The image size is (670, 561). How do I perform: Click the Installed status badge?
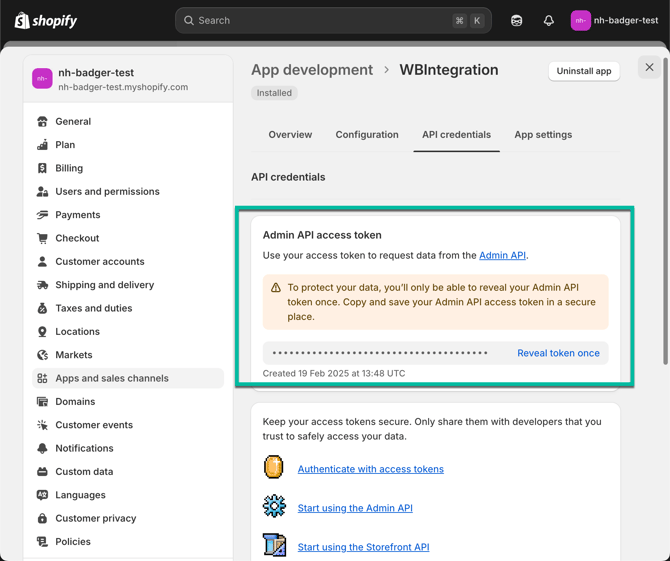pos(274,93)
